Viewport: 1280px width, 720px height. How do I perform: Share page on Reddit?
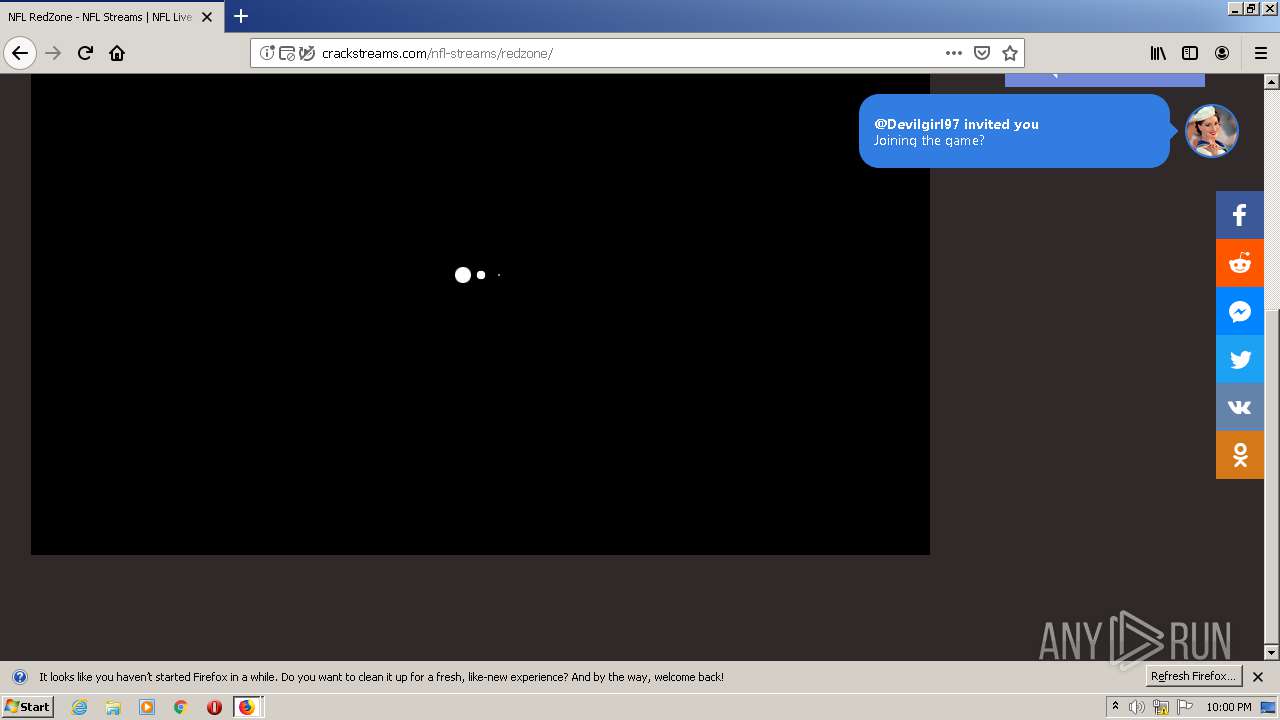[x=1240, y=263]
